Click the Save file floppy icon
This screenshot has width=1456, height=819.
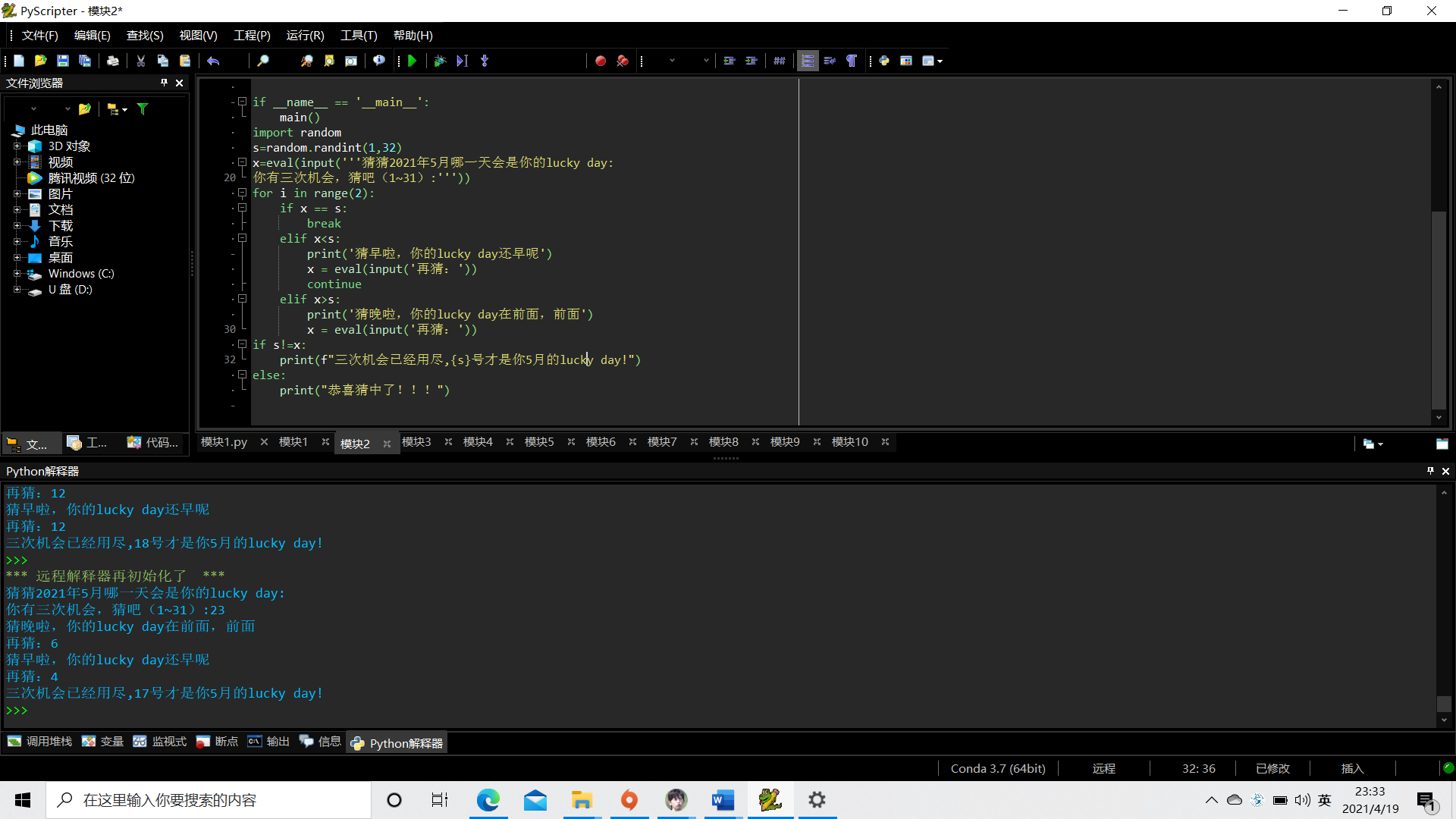tap(63, 61)
